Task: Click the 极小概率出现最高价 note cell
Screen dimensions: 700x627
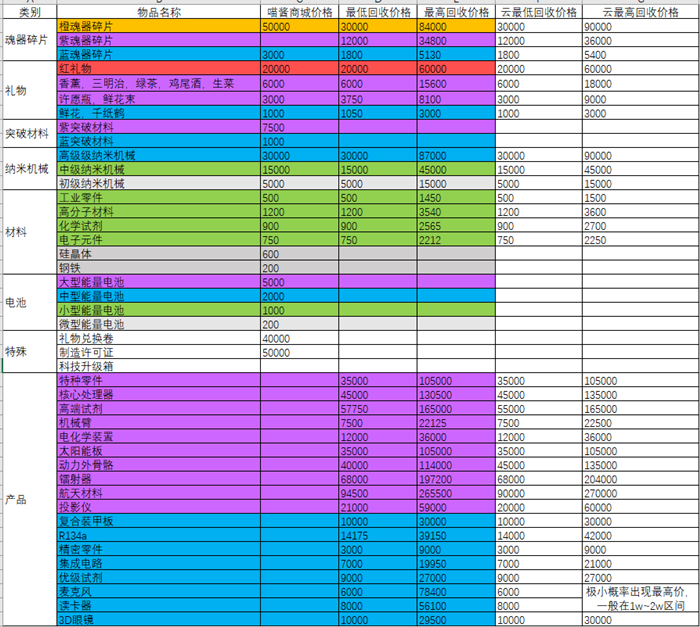Action: (x=639, y=599)
